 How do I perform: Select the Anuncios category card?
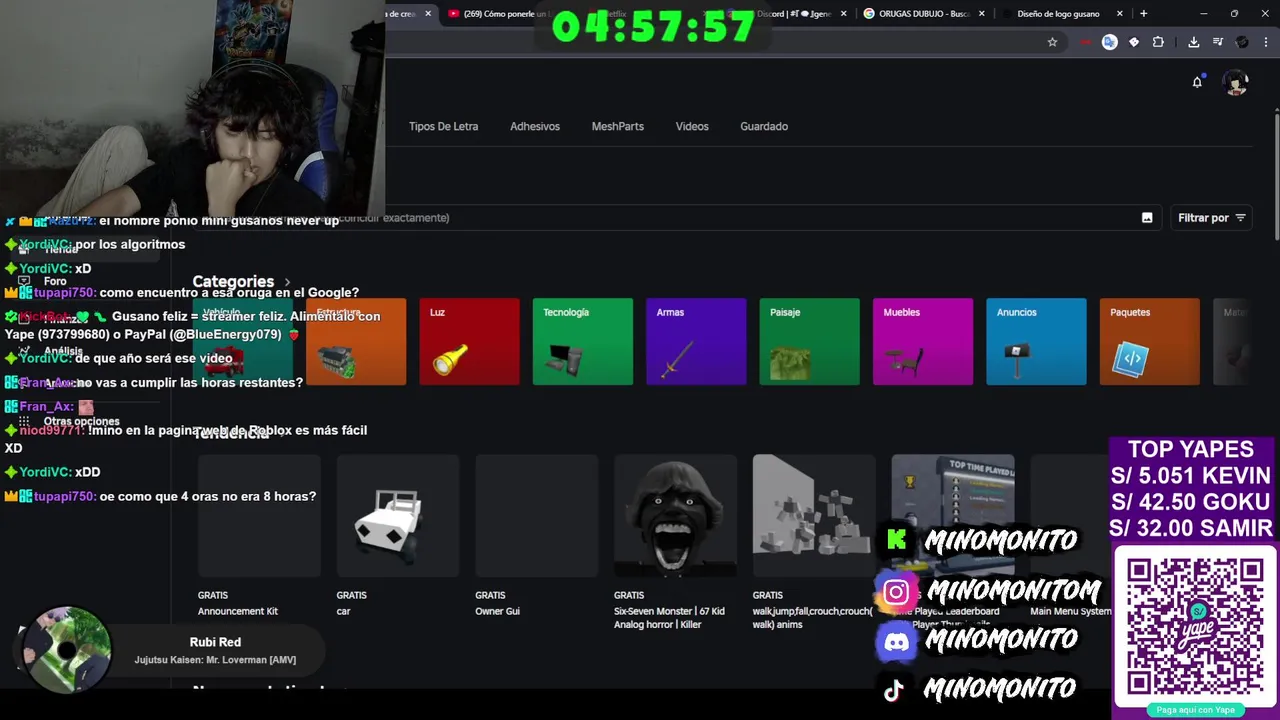click(x=1036, y=341)
